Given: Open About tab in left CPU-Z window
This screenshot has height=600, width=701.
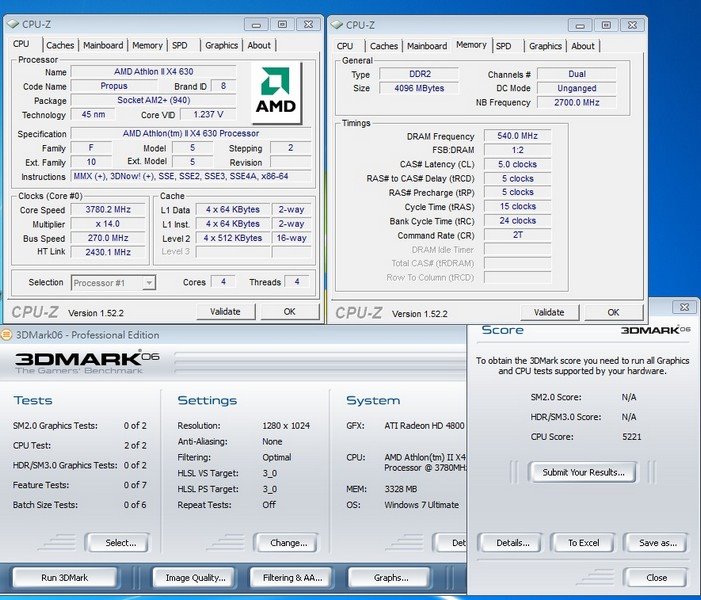Looking at the screenshot, I should 259,45.
